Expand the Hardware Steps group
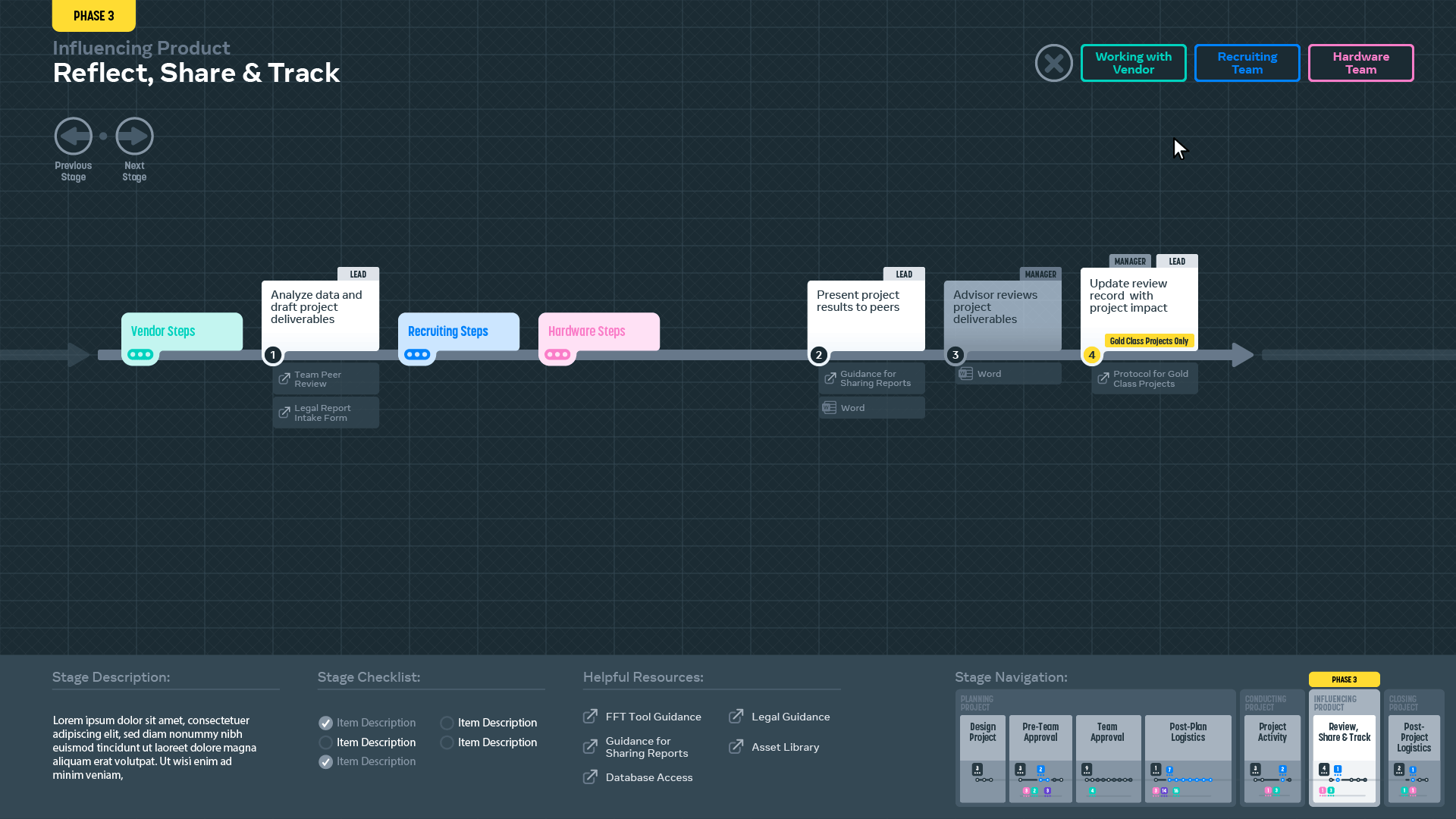The height and width of the screenshot is (819, 1456). click(557, 355)
